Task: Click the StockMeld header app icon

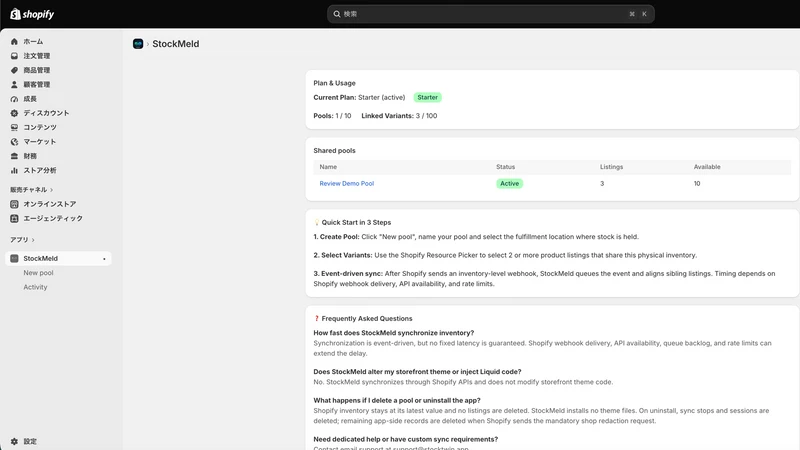Action: tap(138, 44)
